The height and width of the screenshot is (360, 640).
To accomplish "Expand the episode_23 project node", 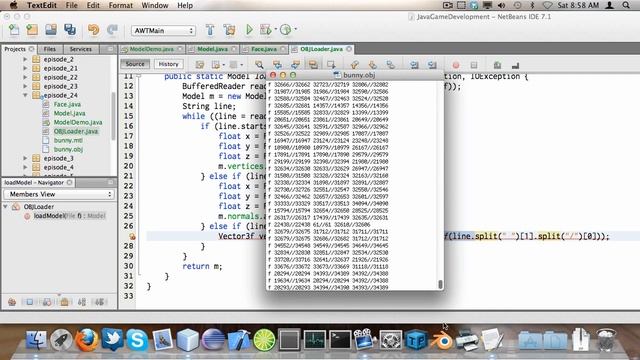I will [x=25, y=86].
